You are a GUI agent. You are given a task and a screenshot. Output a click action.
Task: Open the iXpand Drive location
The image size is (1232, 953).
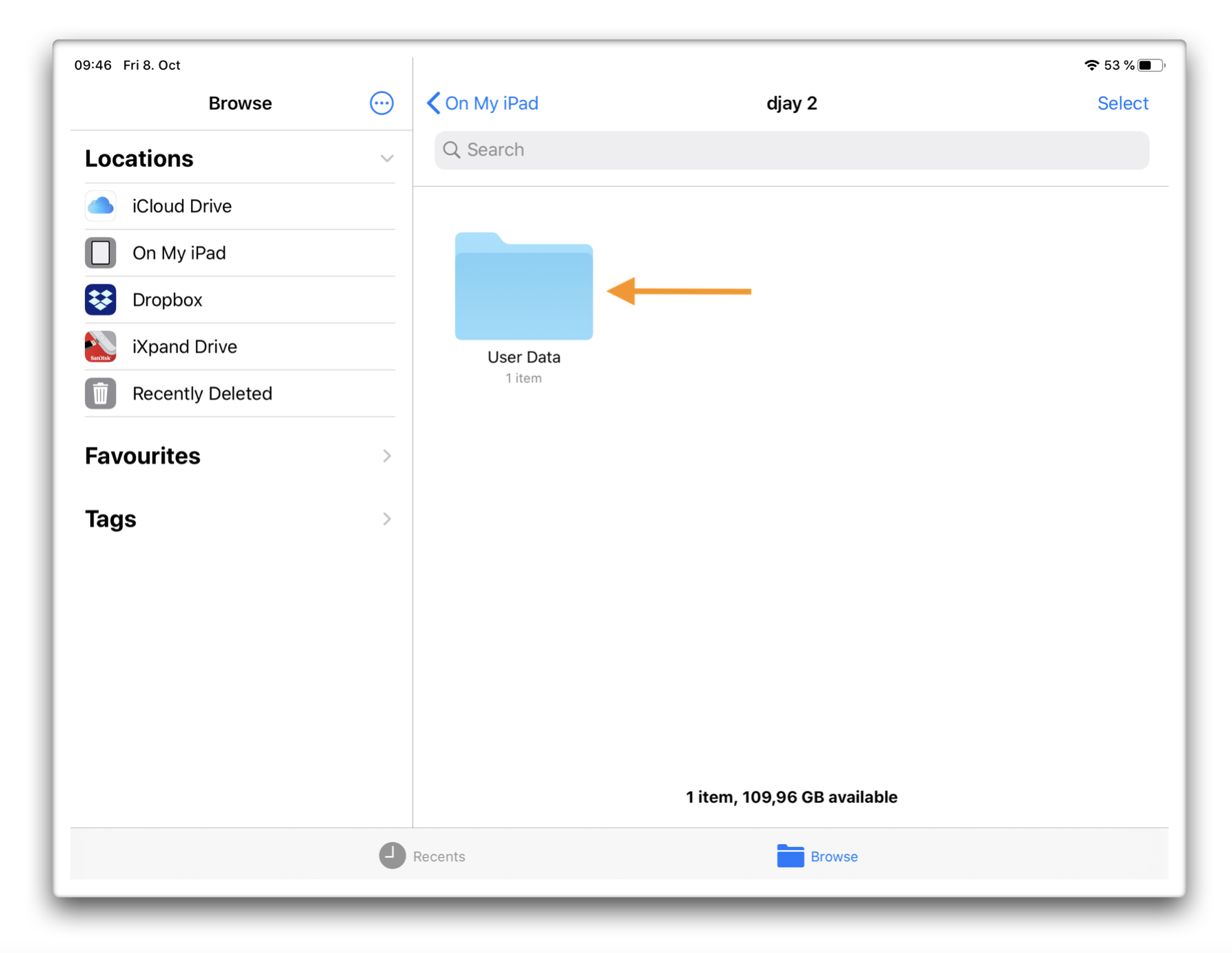coord(184,346)
